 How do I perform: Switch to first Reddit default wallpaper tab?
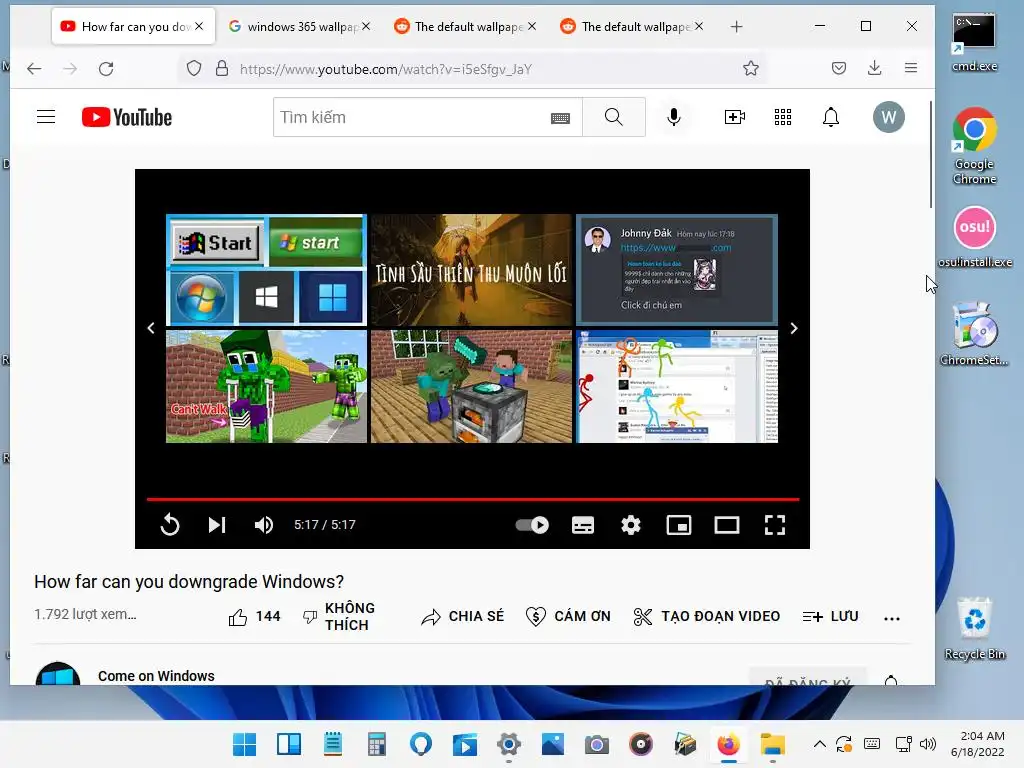pos(460,26)
